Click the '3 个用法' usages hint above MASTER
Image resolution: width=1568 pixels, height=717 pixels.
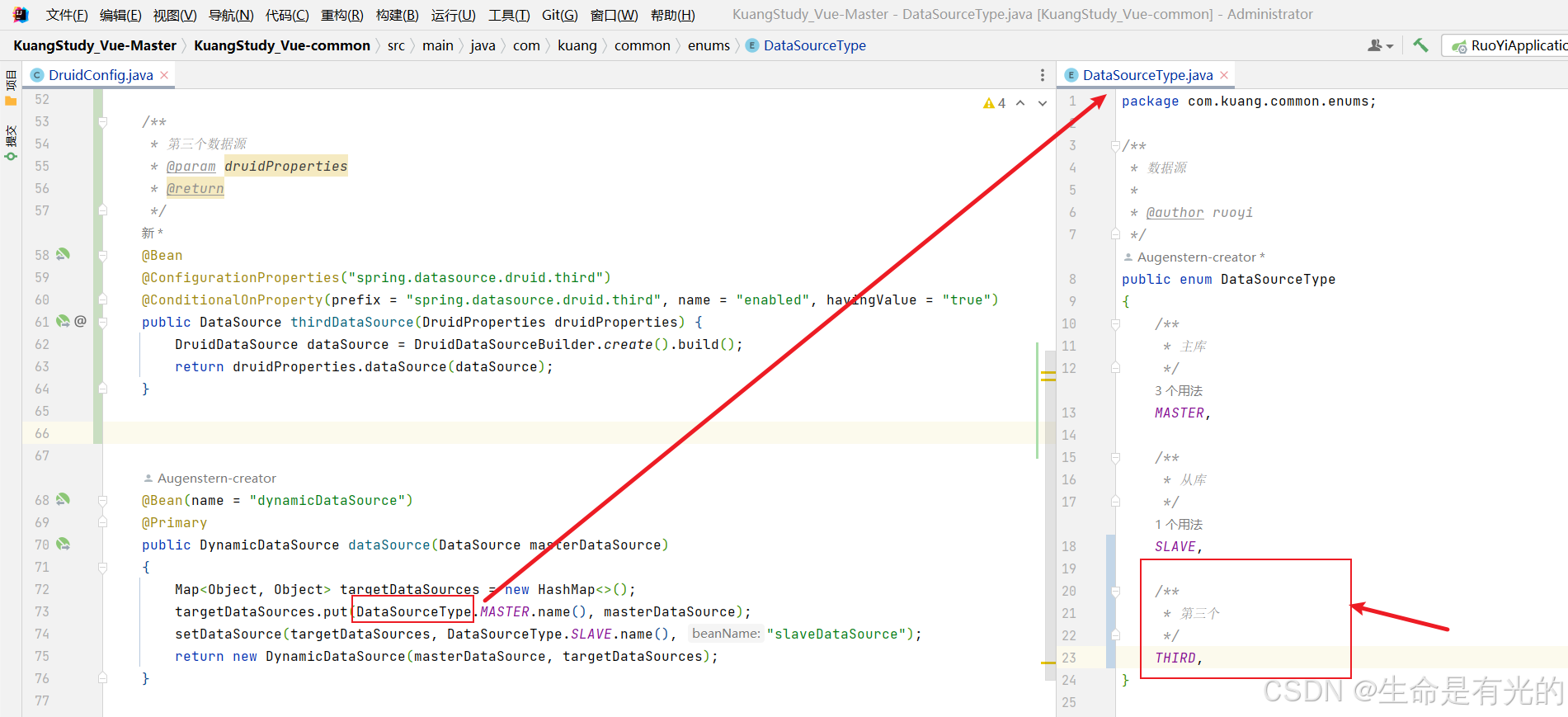tap(1179, 390)
